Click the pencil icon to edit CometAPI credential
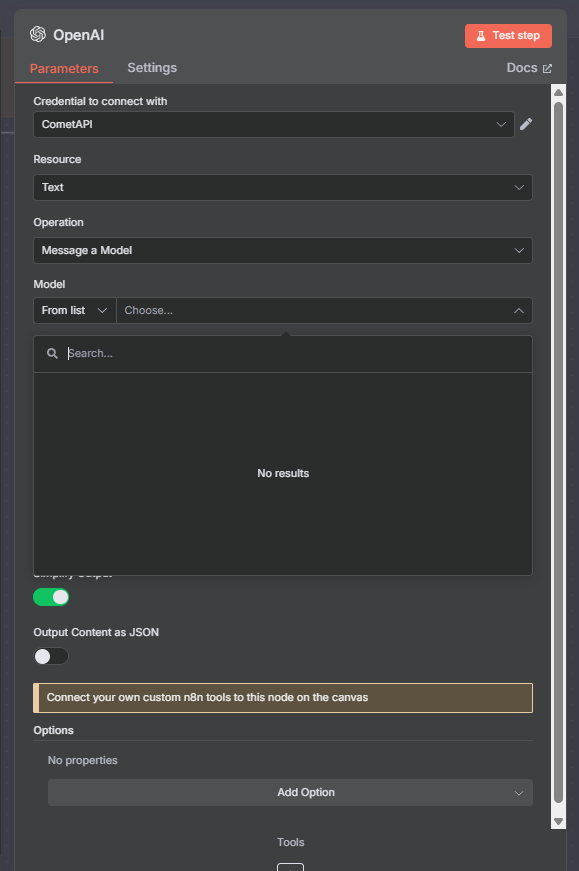This screenshot has width=579, height=871. pyautogui.click(x=526, y=124)
